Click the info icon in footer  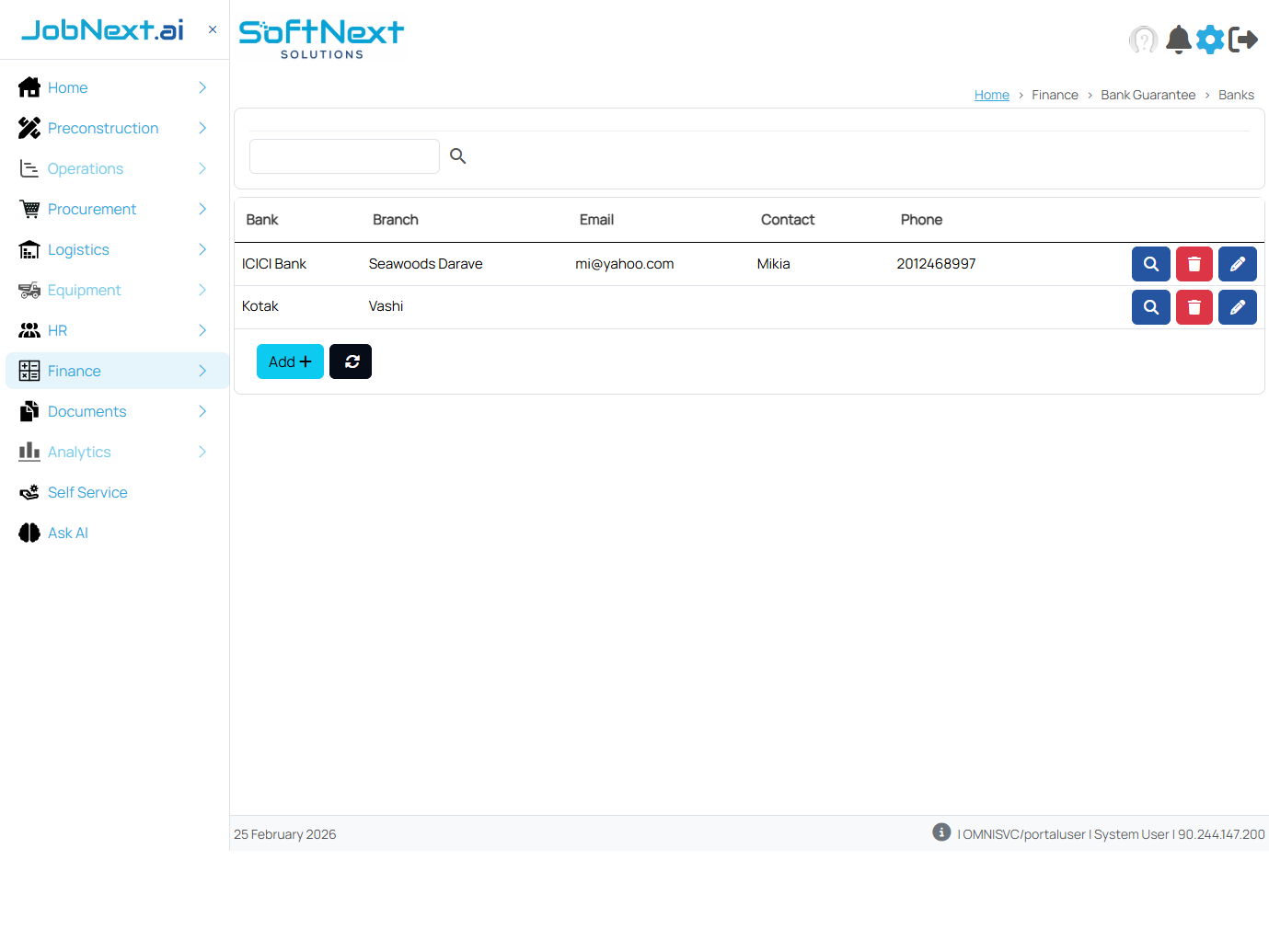940,832
